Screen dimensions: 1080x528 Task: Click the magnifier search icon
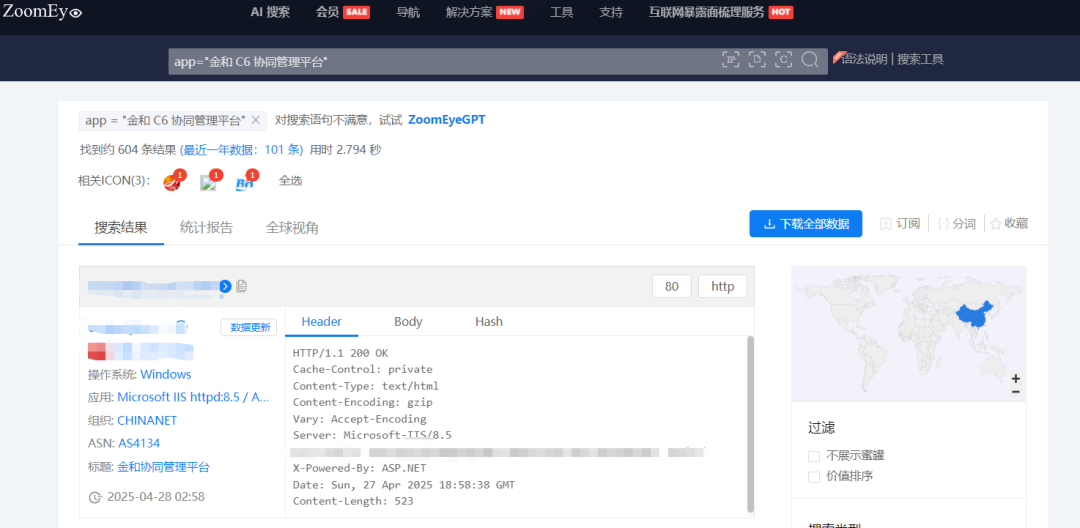coord(810,60)
